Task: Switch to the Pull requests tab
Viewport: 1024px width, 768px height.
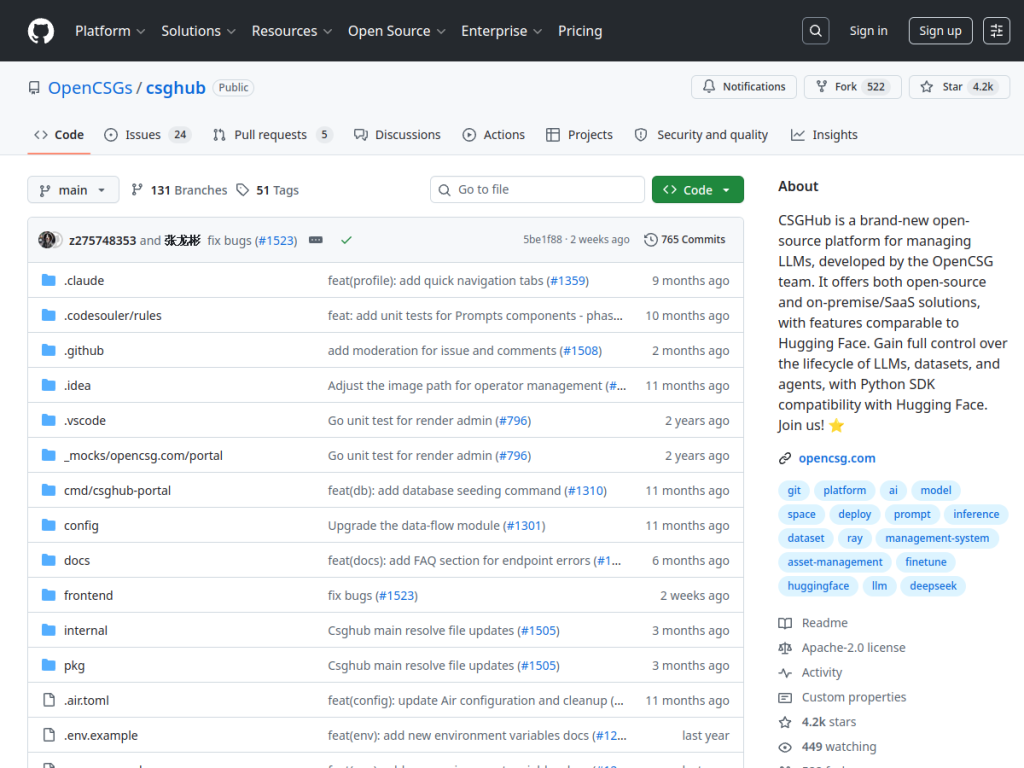Action: (x=272, y=135)
